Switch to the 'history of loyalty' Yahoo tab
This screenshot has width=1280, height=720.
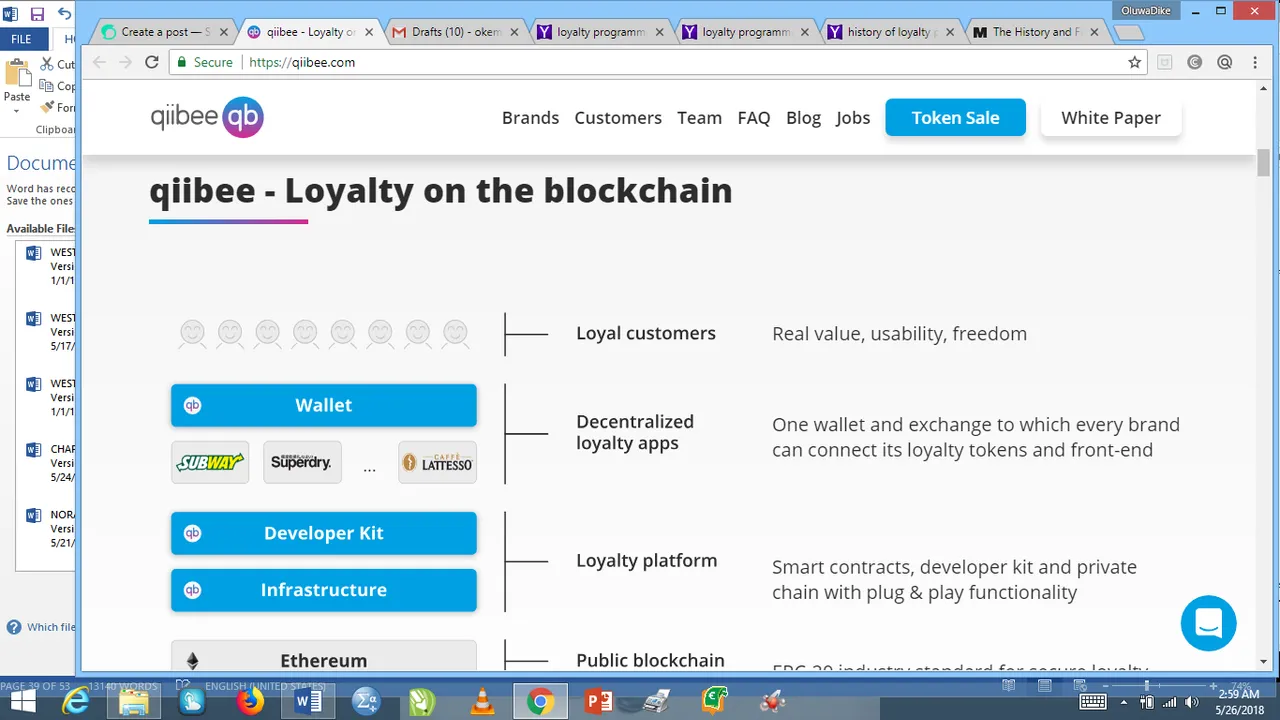tap(890, 32)
